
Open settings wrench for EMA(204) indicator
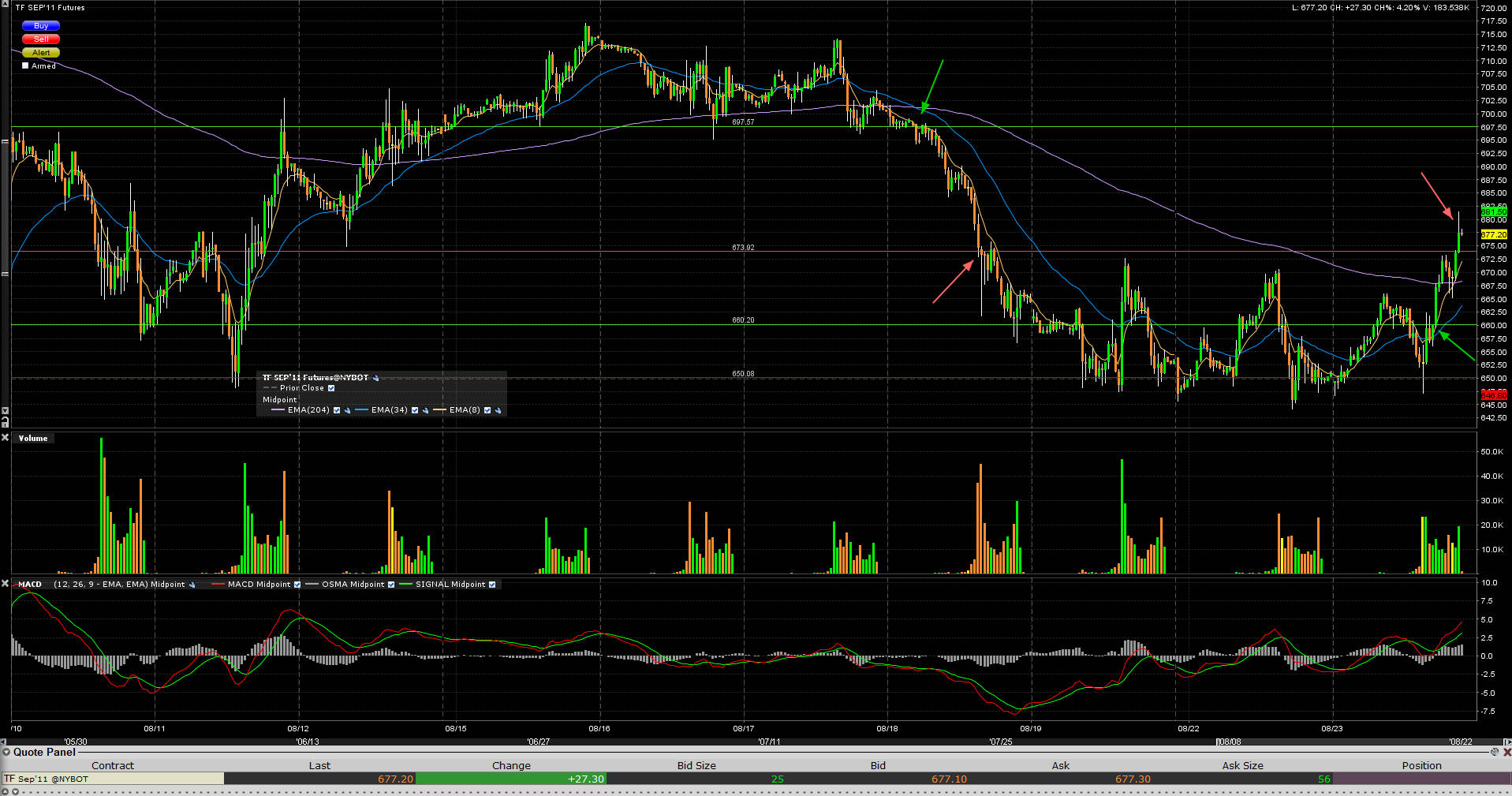tap(347, 410)
